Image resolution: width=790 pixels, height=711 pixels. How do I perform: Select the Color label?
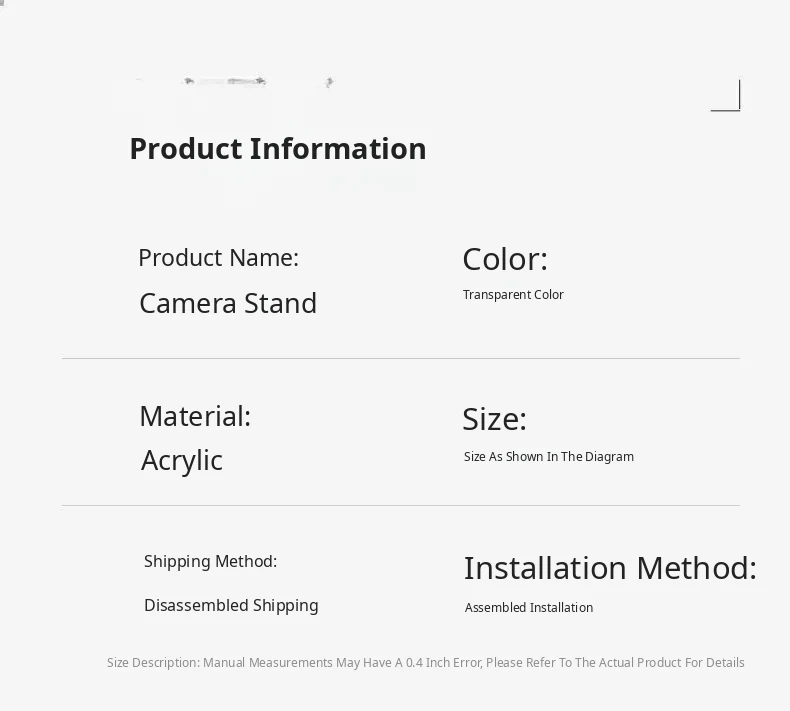coord(505,260)
